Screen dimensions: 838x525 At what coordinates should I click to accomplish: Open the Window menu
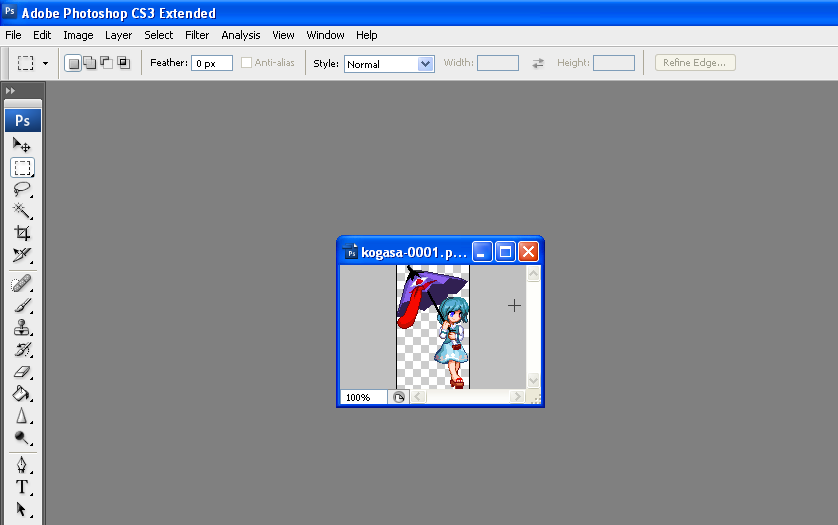(325, 35)
